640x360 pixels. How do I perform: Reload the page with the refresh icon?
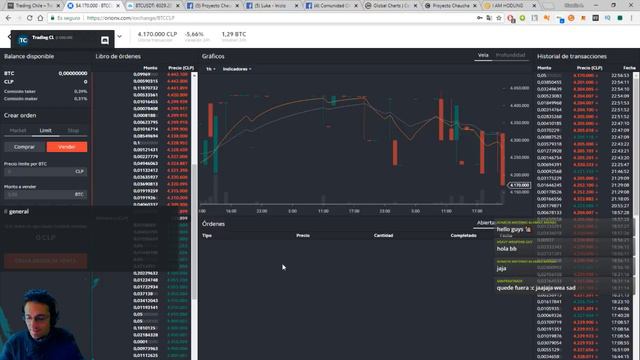(x=29, y=18)
